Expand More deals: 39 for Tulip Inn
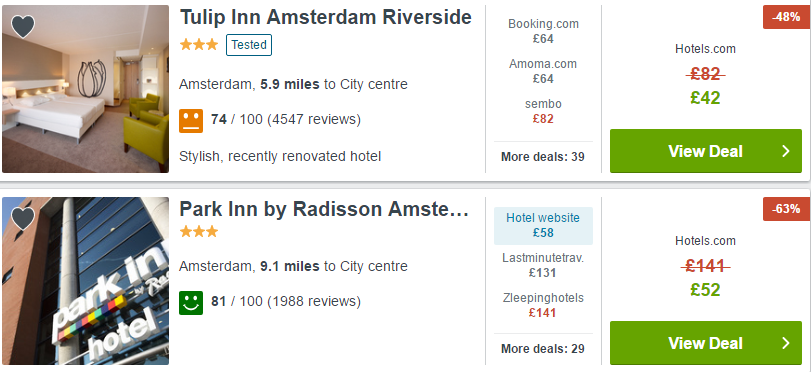This screenshot has width=811, height=372. coord(543,157)
